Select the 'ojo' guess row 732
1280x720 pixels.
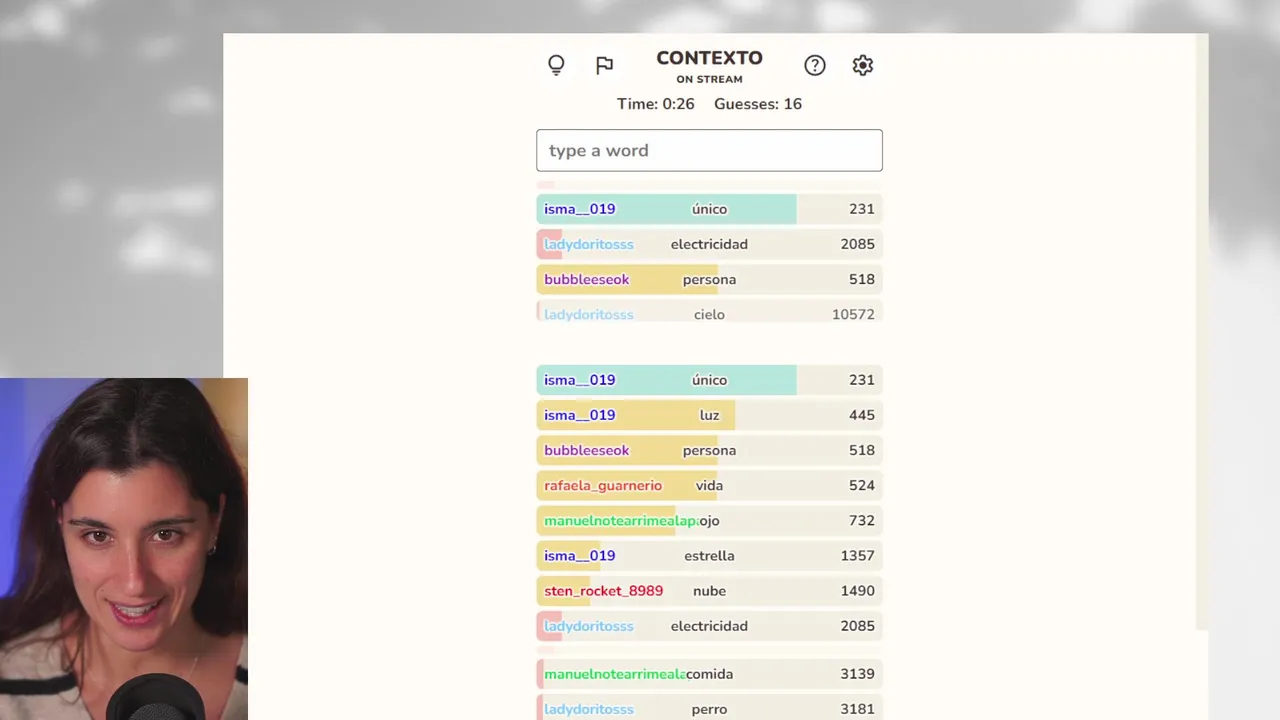(x=709, y=520)
